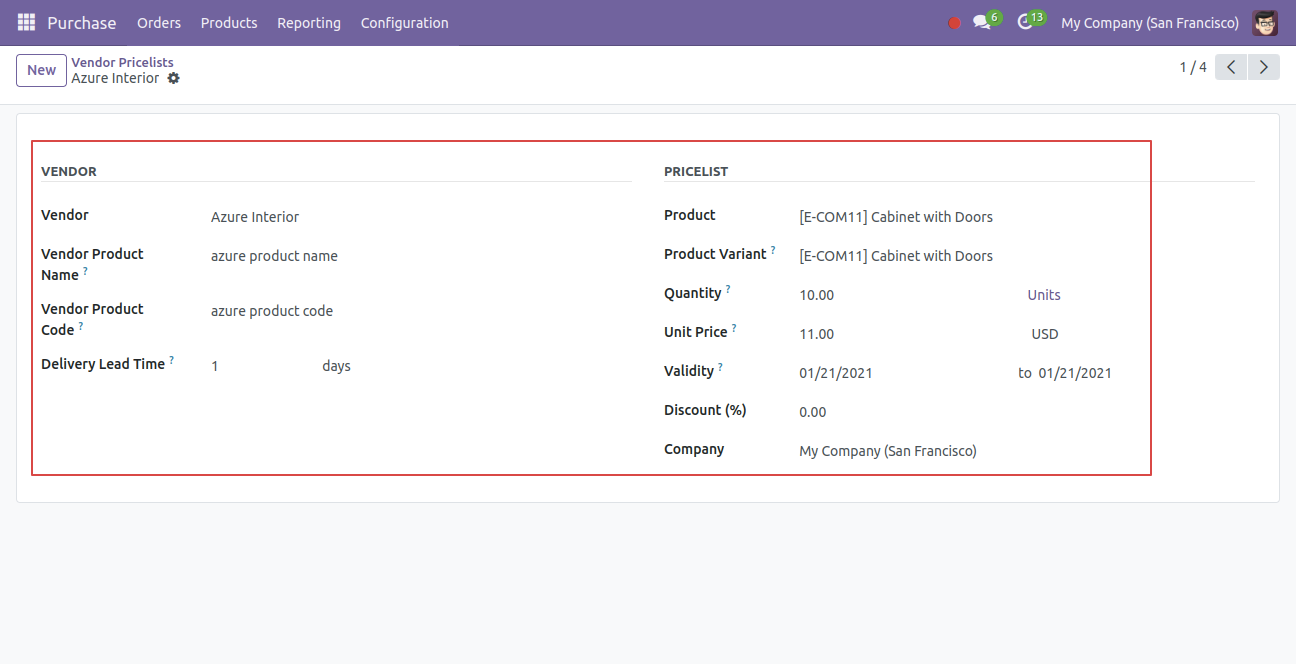The height and width of the screenshot is (664, 1296).
Task: Go to the previous record arrow
Action: (1231, 67)
